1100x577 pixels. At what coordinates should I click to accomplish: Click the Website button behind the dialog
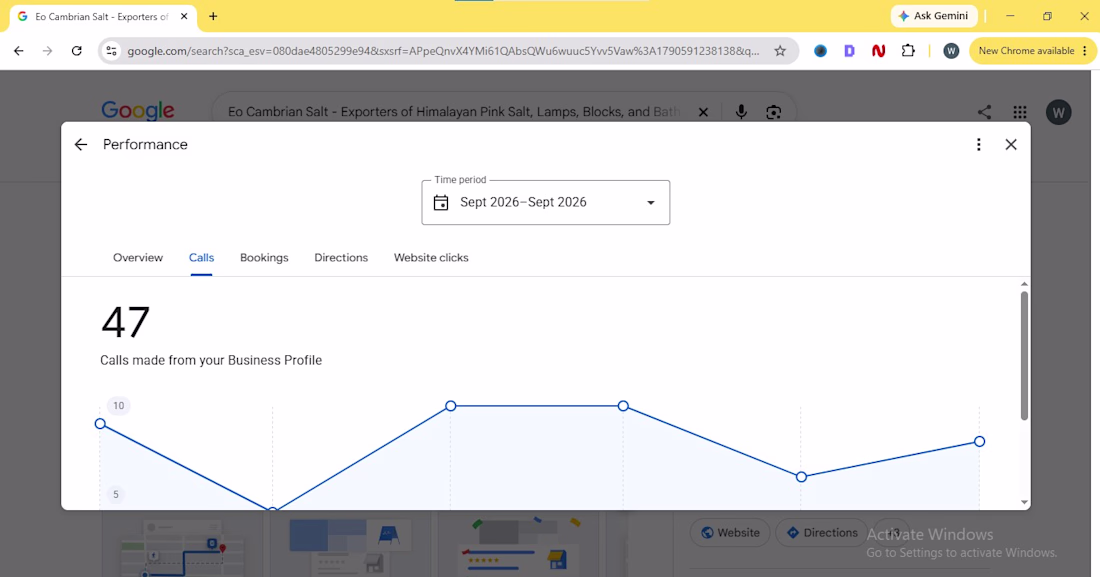click(x=730, y=533)
